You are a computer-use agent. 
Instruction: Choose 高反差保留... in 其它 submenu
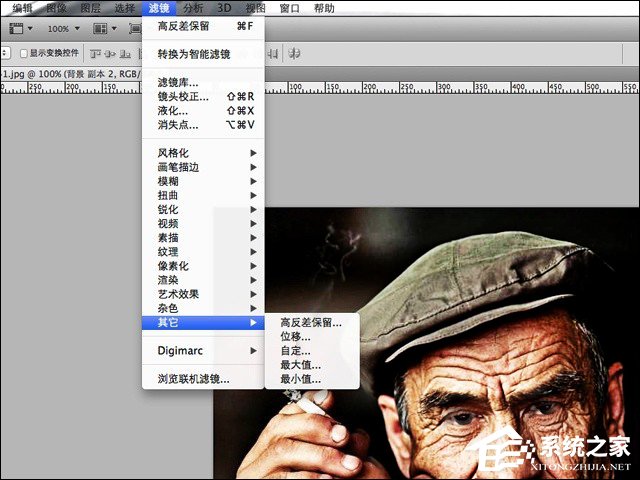point(312,322)
